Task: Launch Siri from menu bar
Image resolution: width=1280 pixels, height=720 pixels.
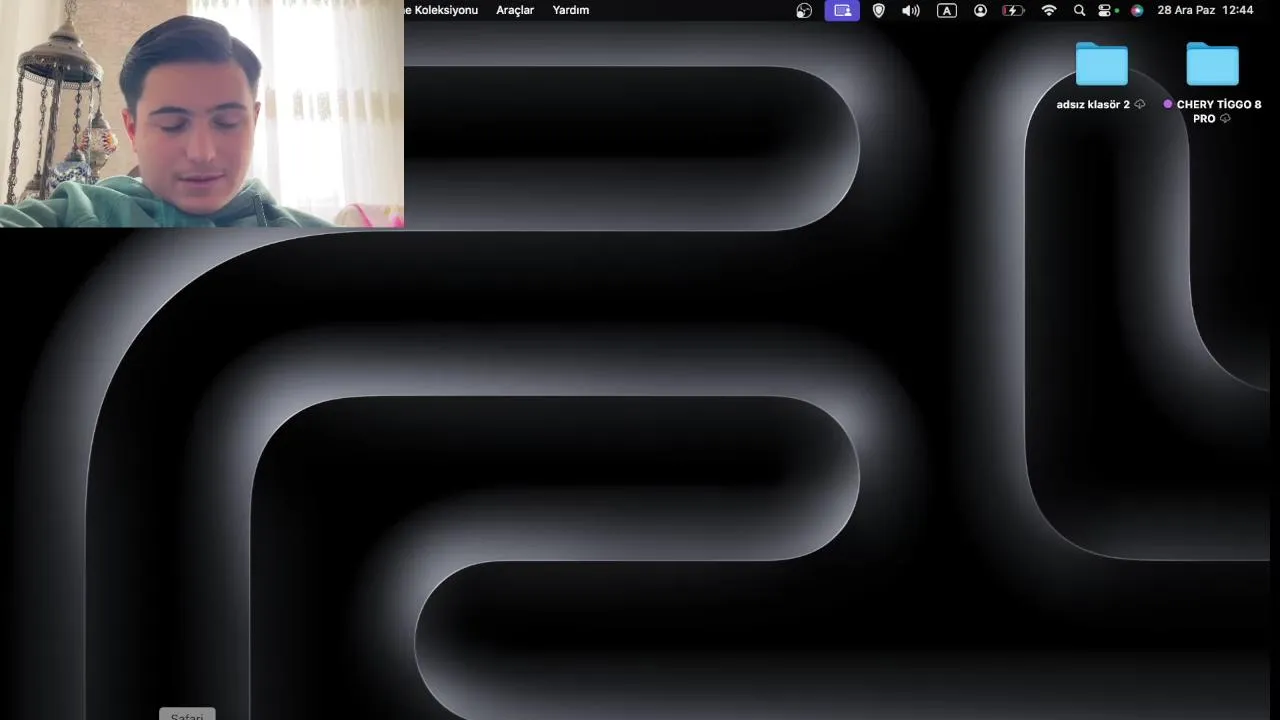Action: click(x=1137, y=11)
